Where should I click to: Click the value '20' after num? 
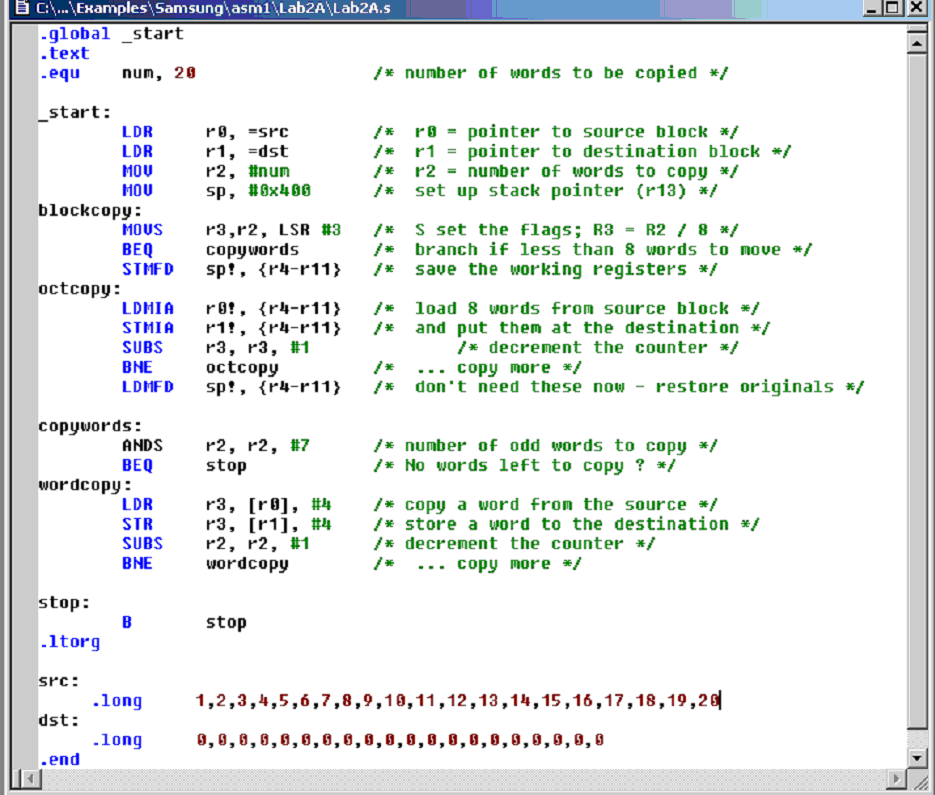[x=185, y=73]
